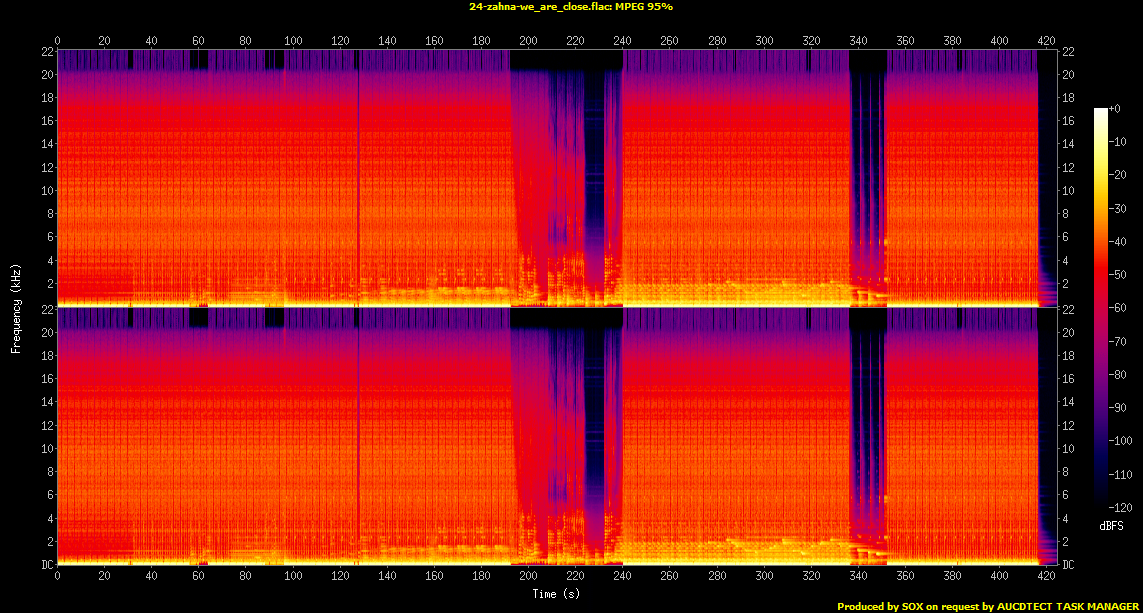The height and width of the screenshot is (613, 1143).
Task: Select the '+0' value on color scale
Action: pyautogui.click(x=1115, y=109)
